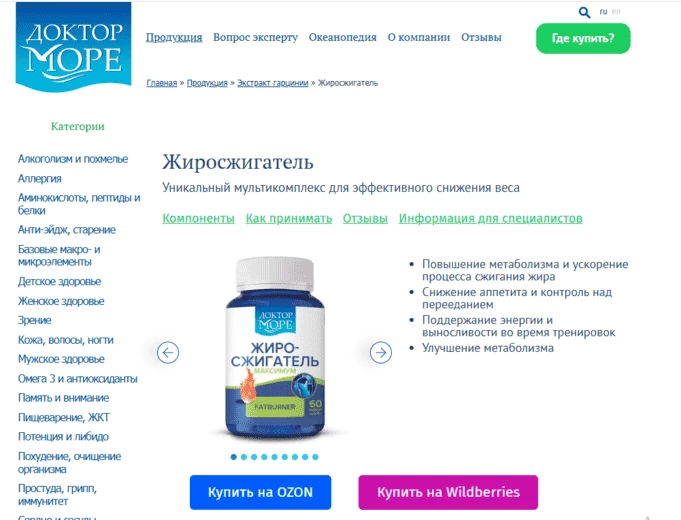Switch language to en

tap(616, 12)
